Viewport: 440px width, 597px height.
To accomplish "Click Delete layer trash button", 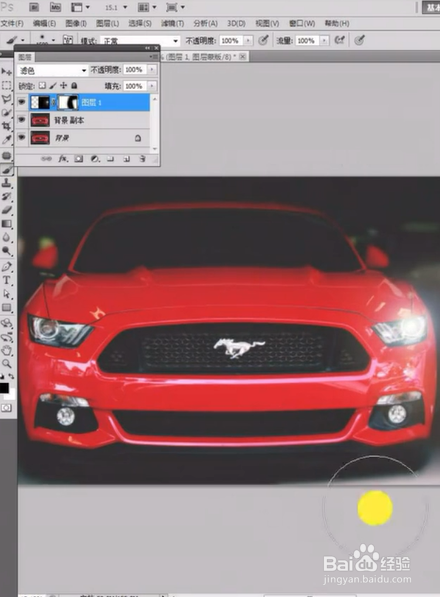I will (x=142, y=159).
